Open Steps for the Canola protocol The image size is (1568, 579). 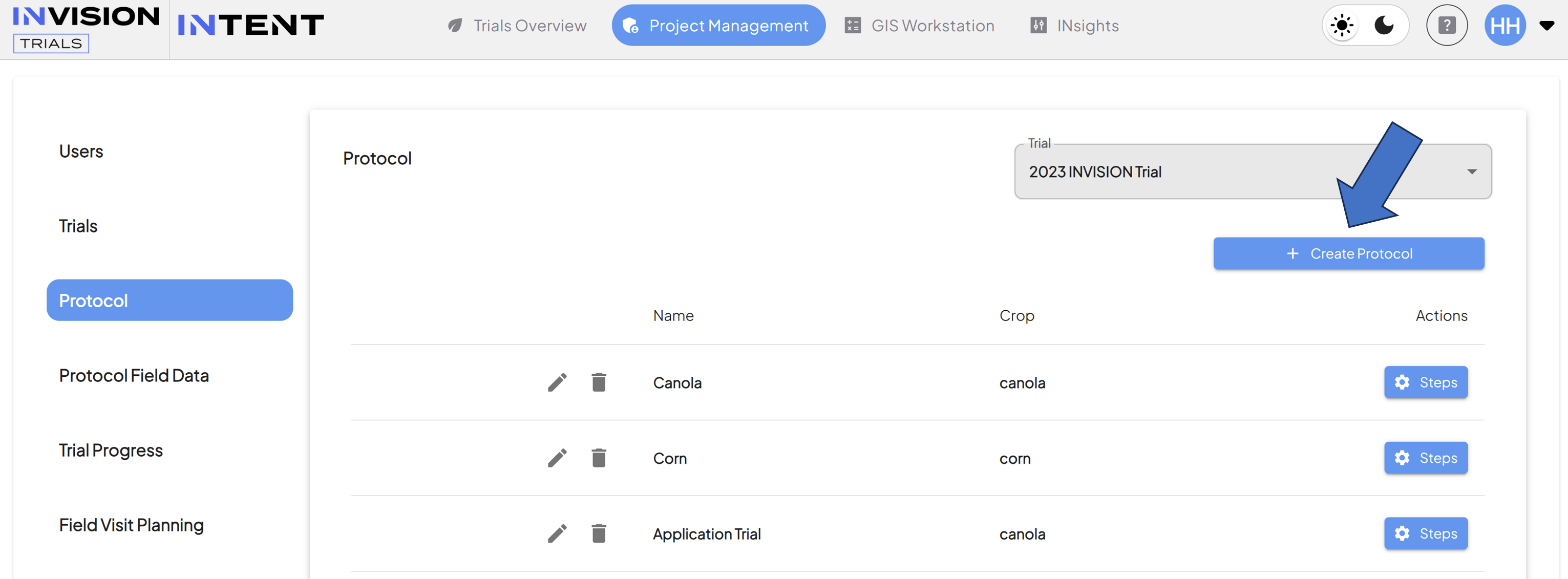pyautogui.click(x=1426, y=382)
